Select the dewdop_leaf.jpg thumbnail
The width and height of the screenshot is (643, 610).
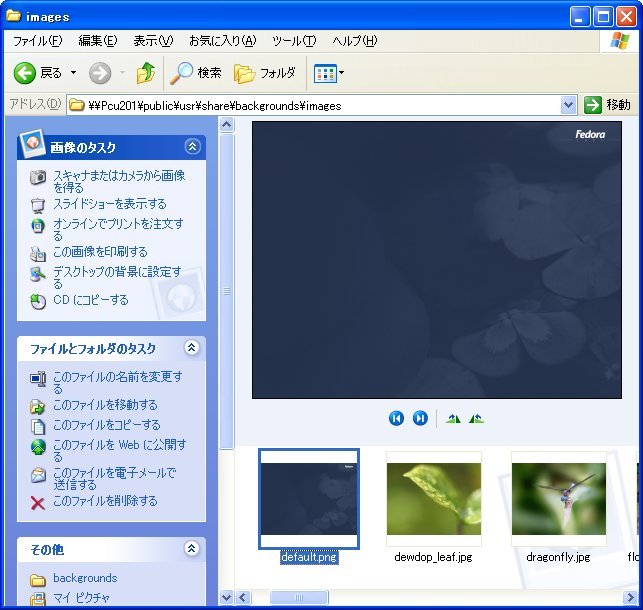[x=434, y=499]
